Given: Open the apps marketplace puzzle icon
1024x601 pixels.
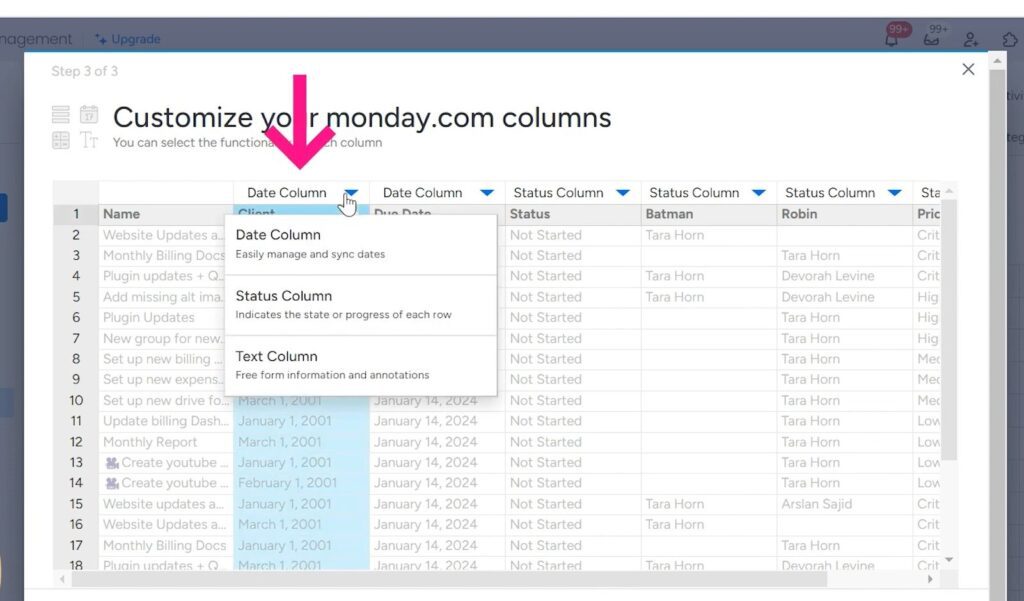Looking at the screenshot, I should tap(1010, 39).
